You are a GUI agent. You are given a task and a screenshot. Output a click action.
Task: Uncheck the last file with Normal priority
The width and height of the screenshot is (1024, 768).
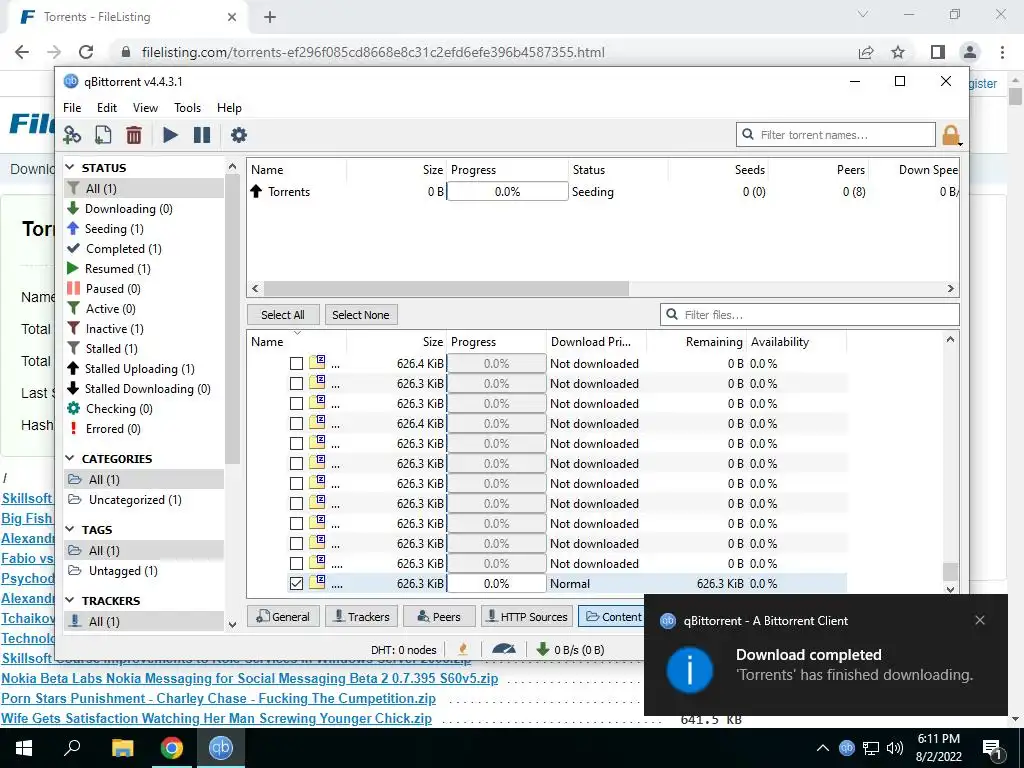click(x=296, y=584)
